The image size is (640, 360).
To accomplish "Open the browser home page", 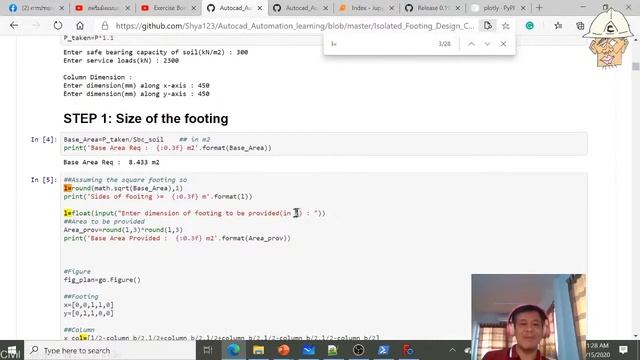I will click(x=80, y=26).
